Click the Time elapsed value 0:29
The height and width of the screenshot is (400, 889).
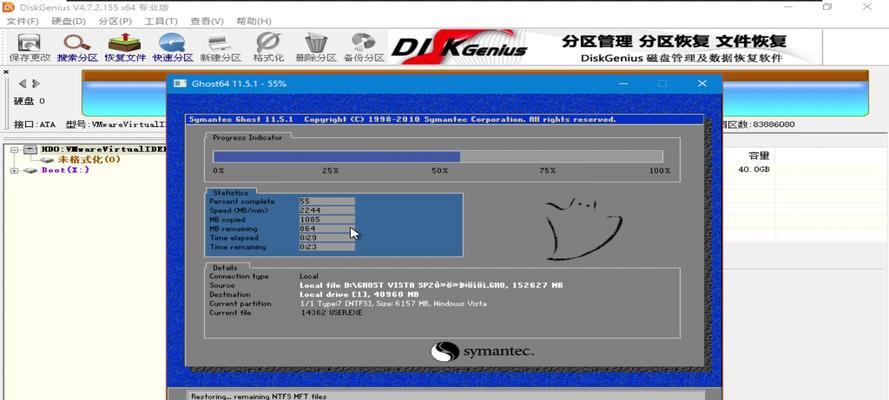327,237
